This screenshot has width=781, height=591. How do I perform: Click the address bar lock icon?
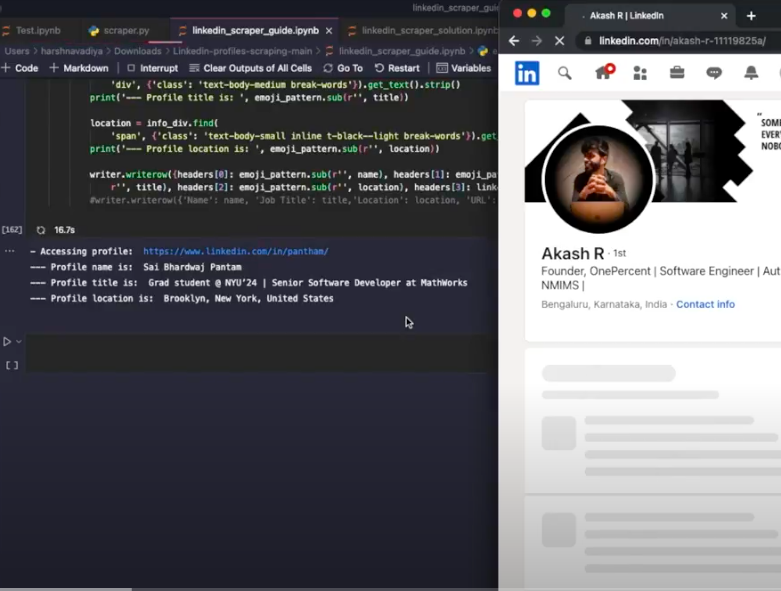588,41
